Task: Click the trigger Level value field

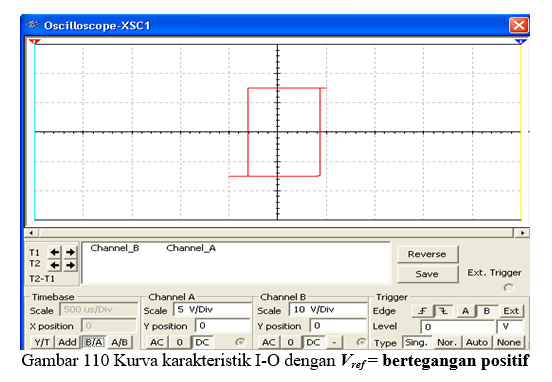Action: coord(458,327)
